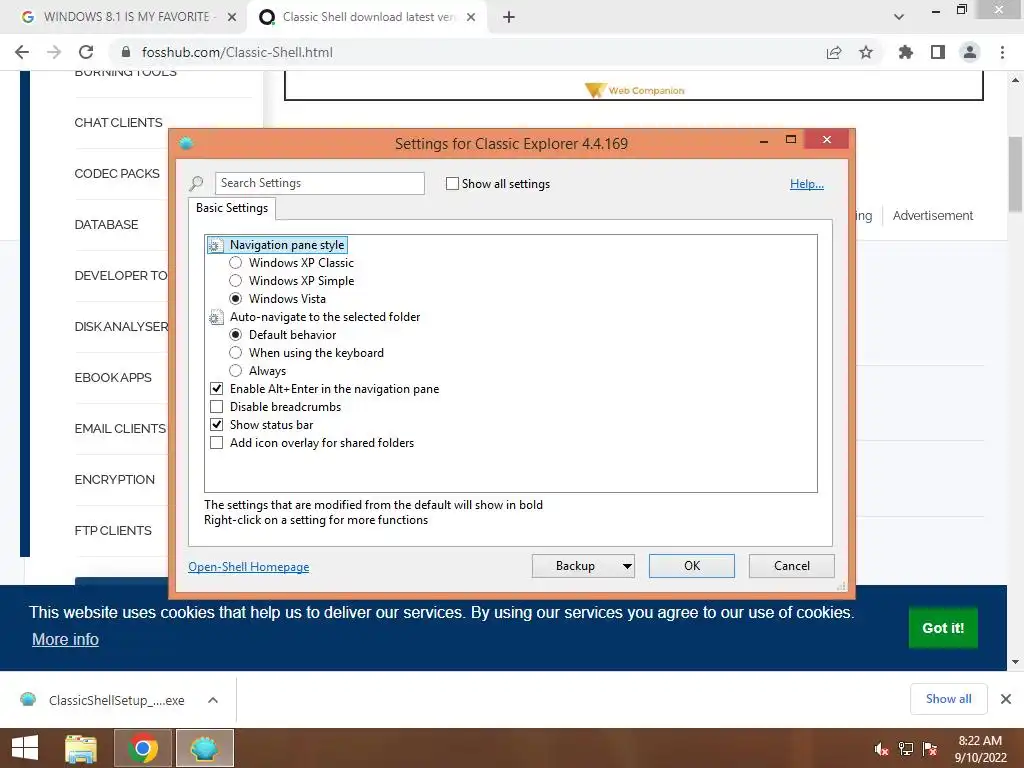
Task: Click the muted volume tray icon
Action: [881, 749]
